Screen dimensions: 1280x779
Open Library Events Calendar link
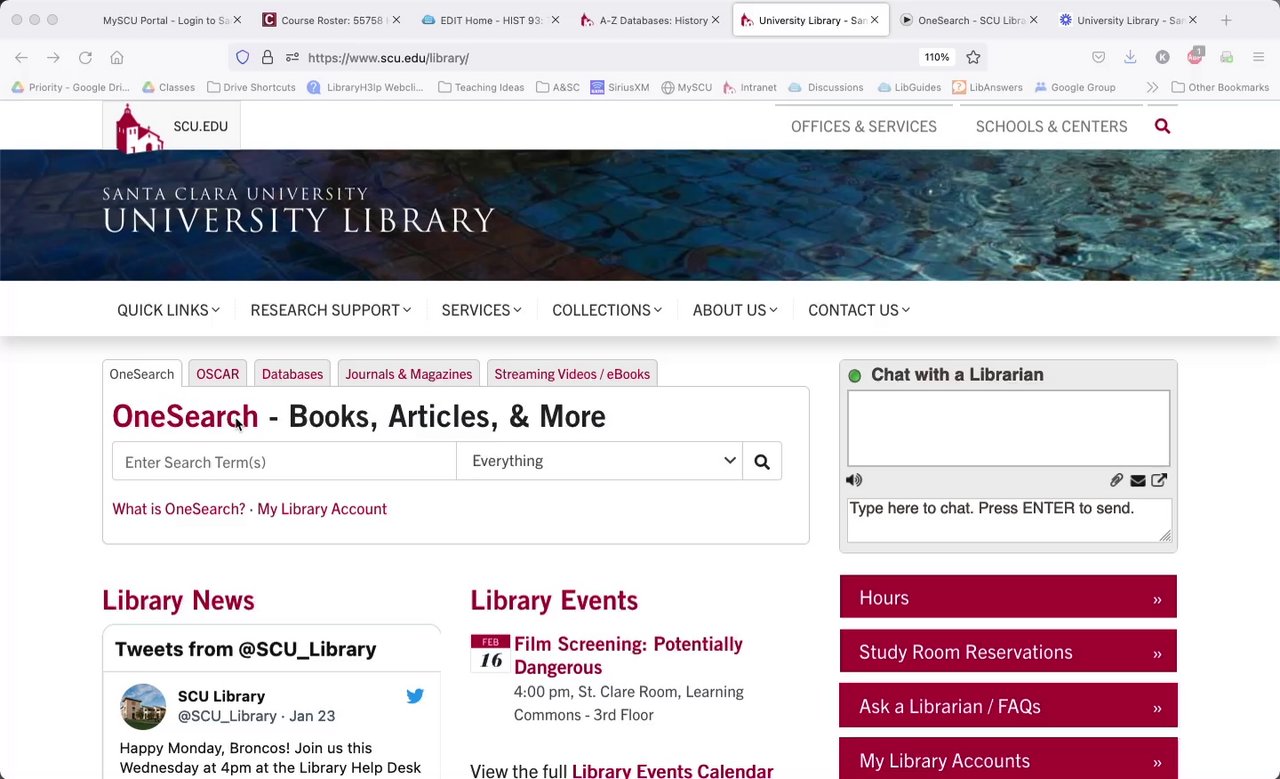pyautogui.click(x=672, y=770)
